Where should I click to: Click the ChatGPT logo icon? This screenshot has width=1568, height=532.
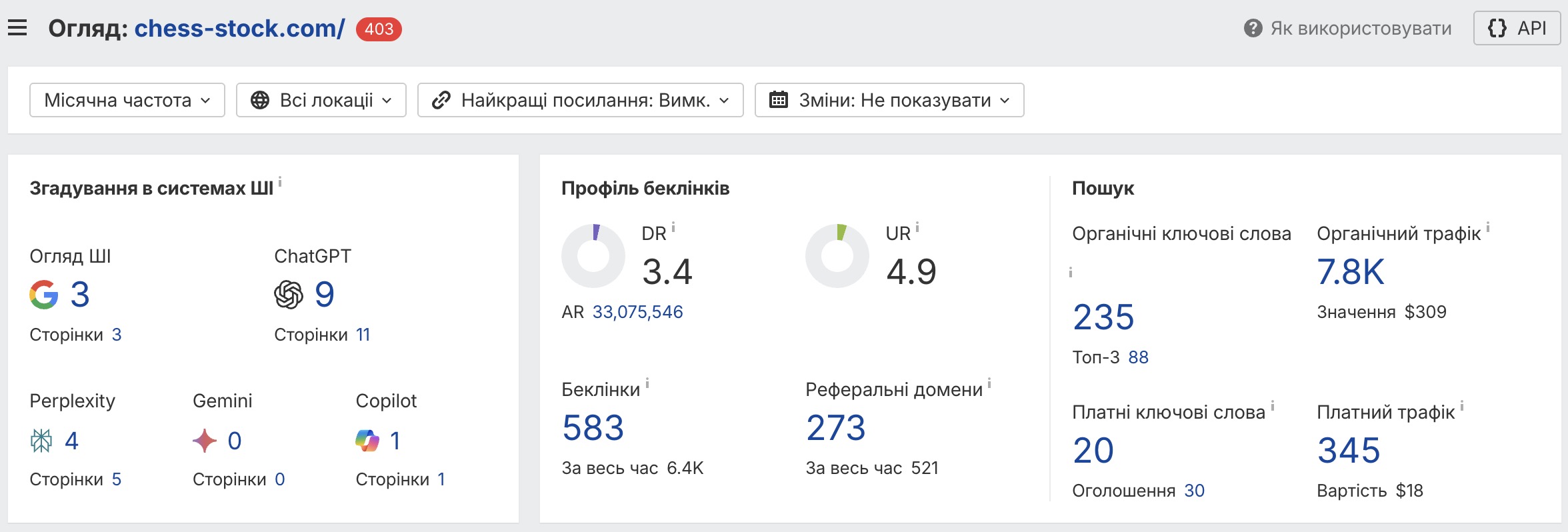(x=289, y=295)
